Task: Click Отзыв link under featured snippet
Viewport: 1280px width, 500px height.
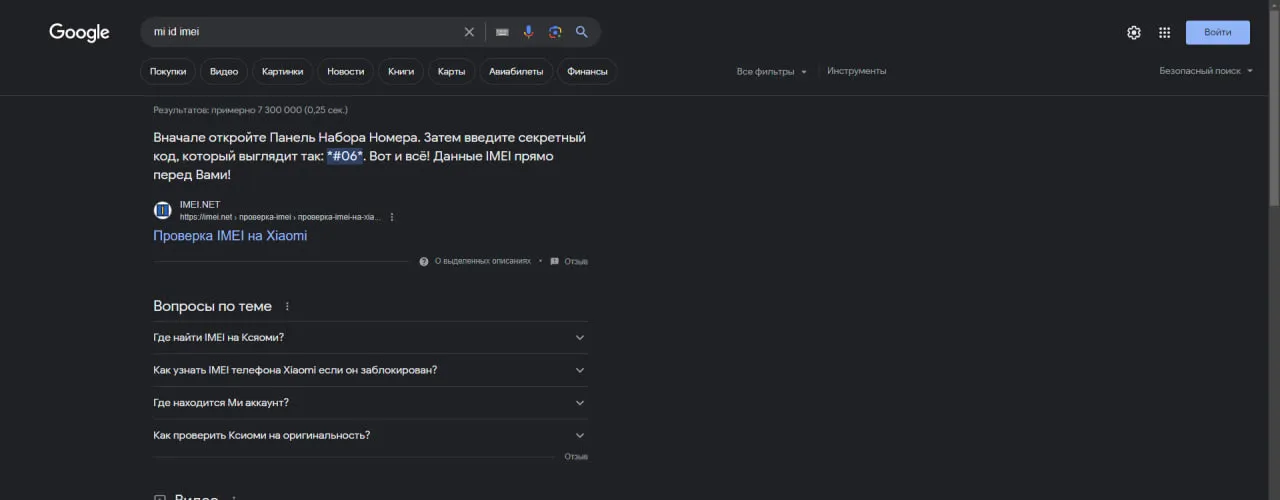Action: (x=576, y=261)
